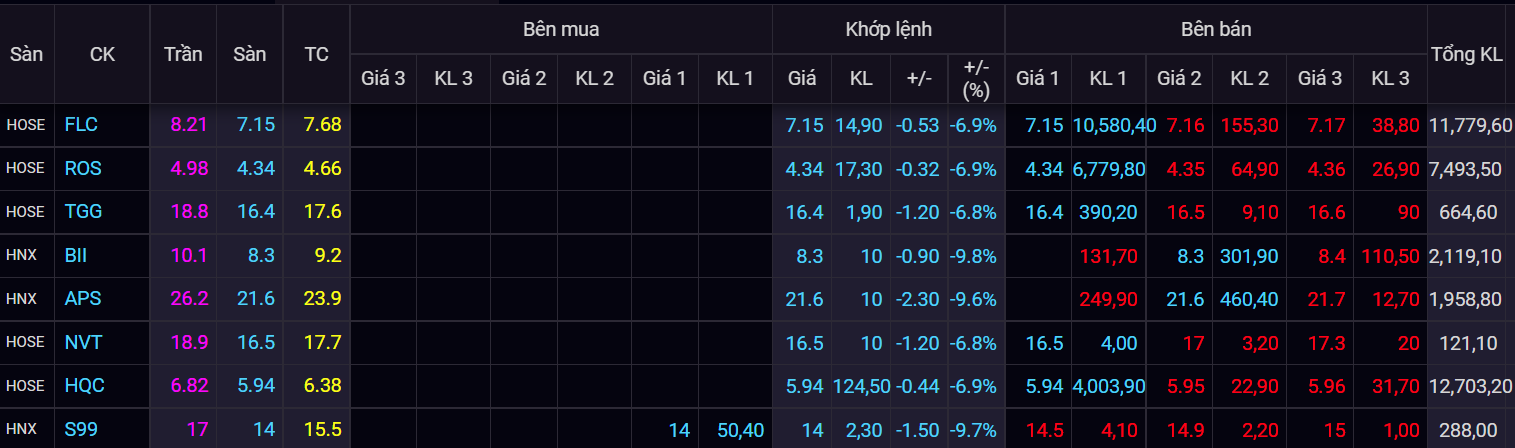1515x448 pixels.
Task: Click APS percent change -9.6%
Action: click(974, 298)
